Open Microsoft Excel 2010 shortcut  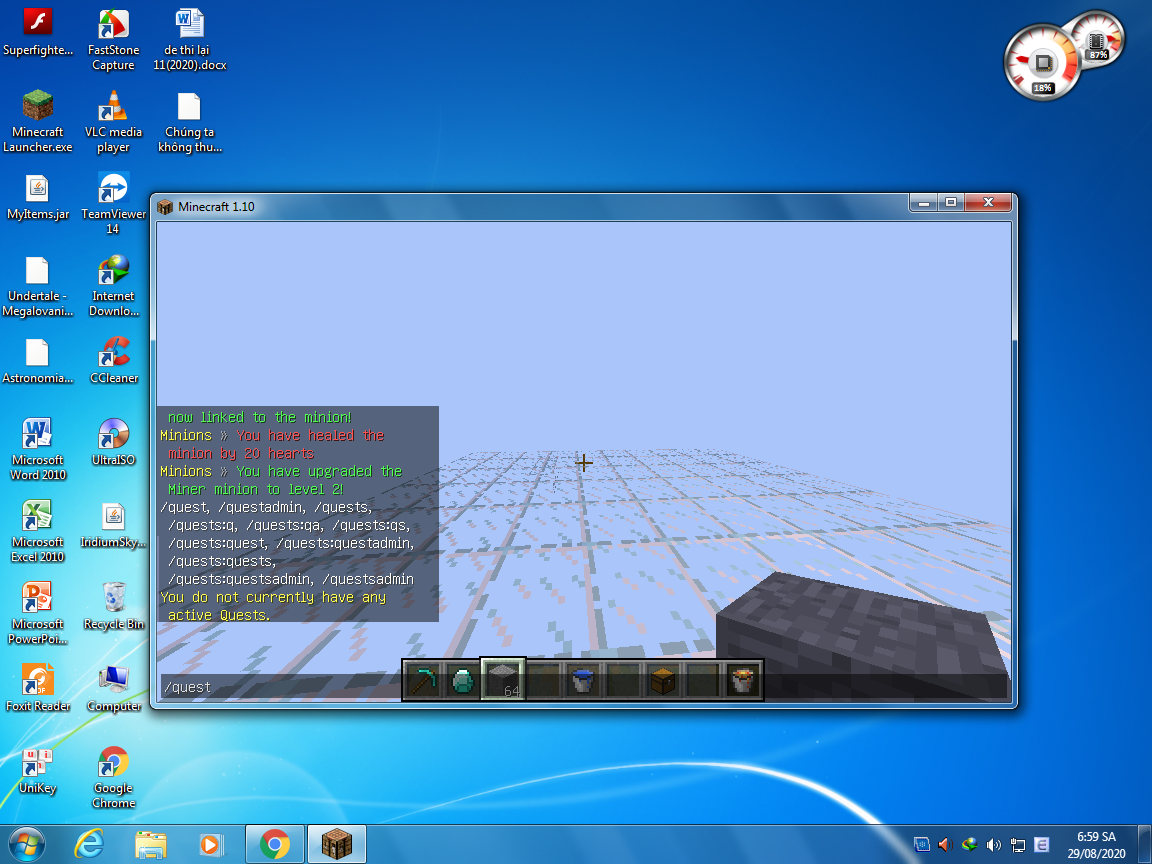pos(37,532)
